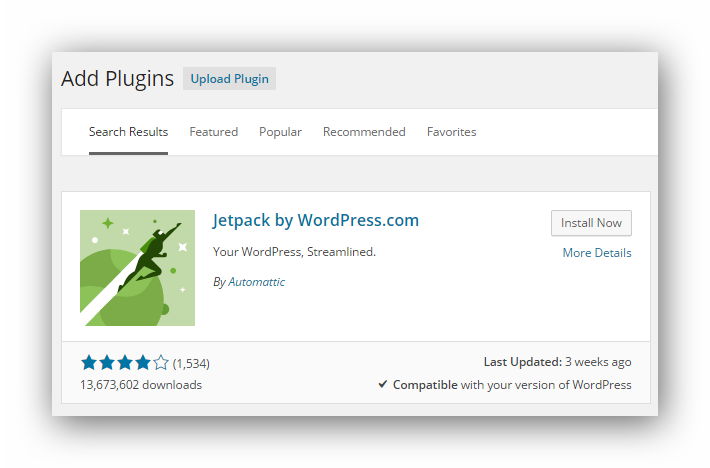Click the Add Plugins heading
This screenshot has height=468, width=710.
point(117,79)
